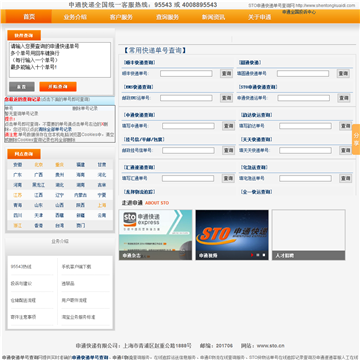The height and width of the screenshot is (360, 360).
Task: Open the 95543热线 hotline link
Action: pos(21,267)
